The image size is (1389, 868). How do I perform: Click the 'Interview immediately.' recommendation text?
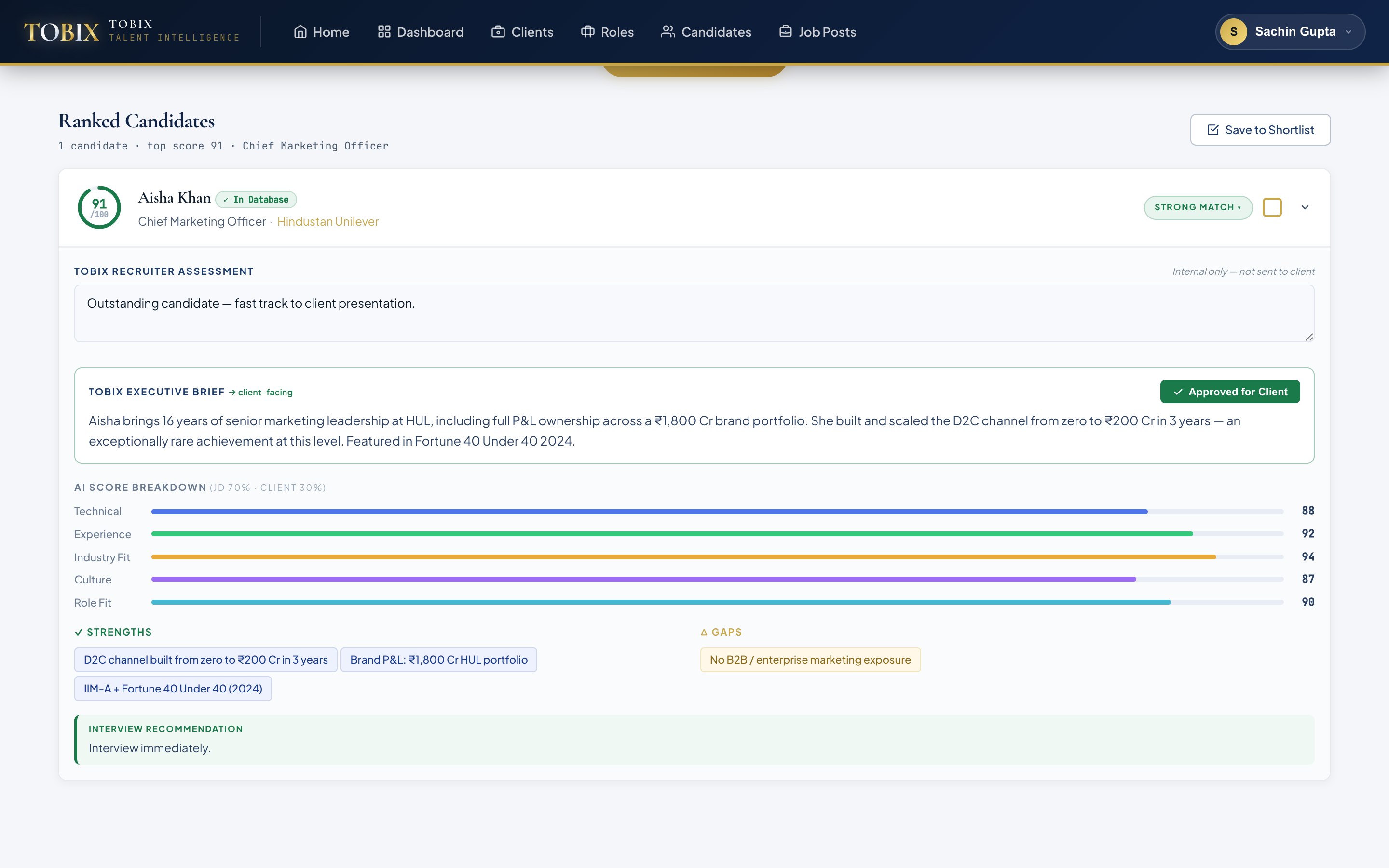150,748
